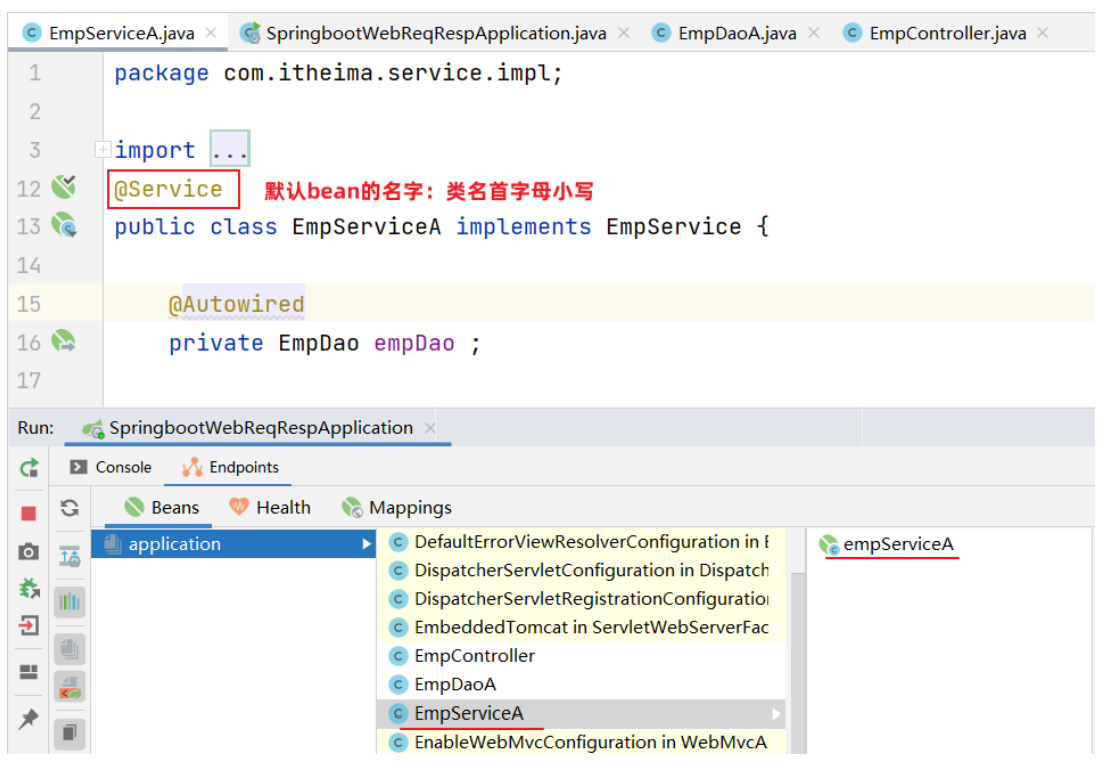Image resolution: width=1102 pixels, height=762 pixels.
Task: Select the EmpServiceA bean row
Action: pyautogui.click(x=581, y=713)
